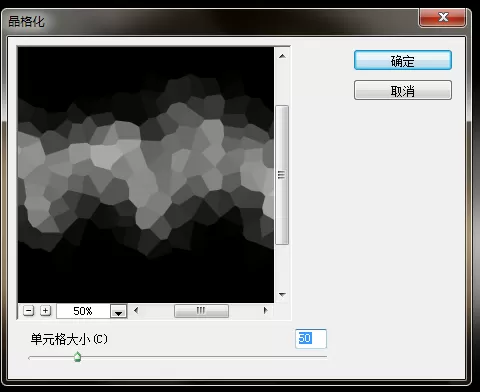This screenshot has height=392, width=480.
Task: Close the 晶格化 dialog with X
Action: tap(442, 17)
